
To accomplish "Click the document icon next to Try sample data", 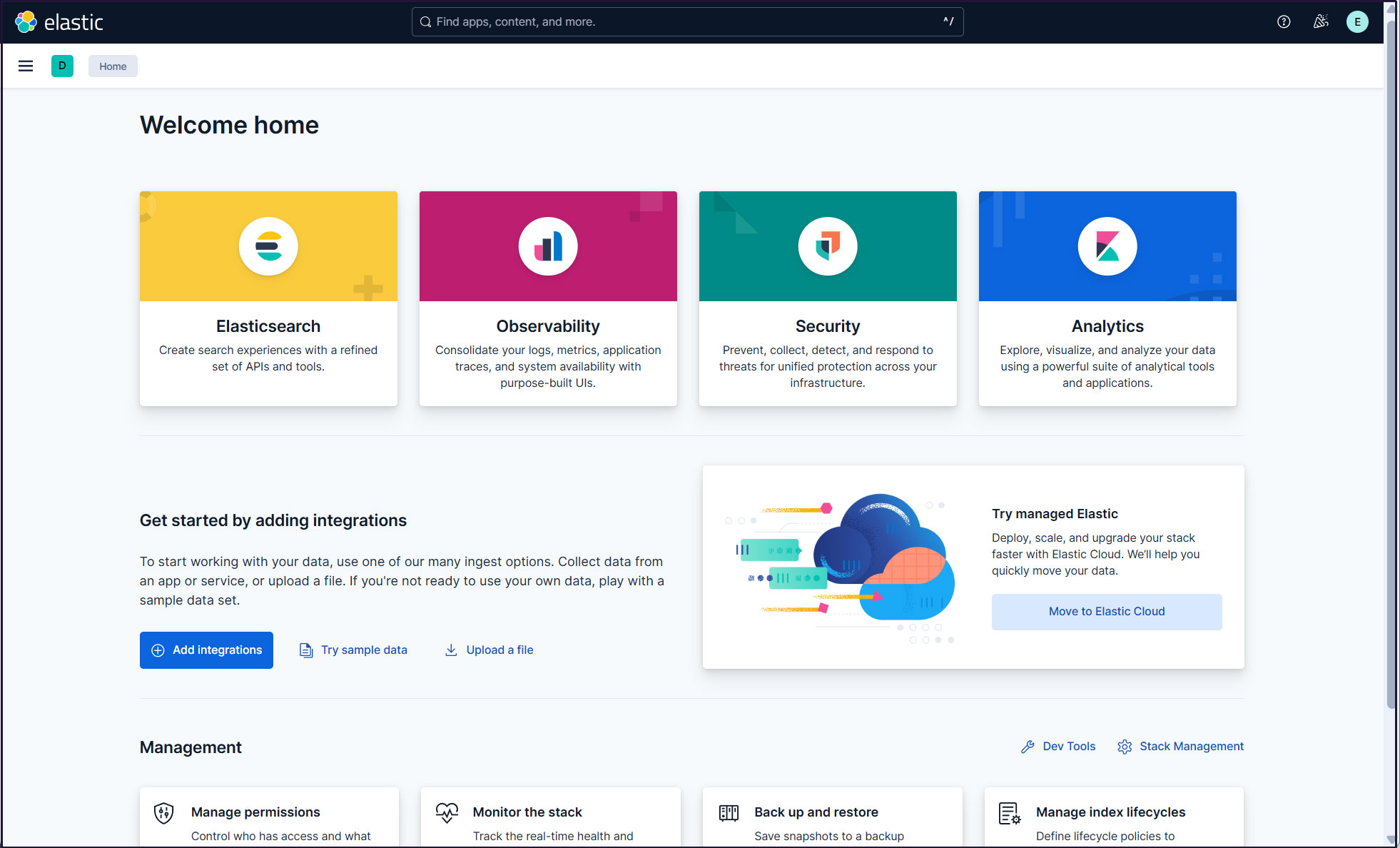I will tap(306, 650).
